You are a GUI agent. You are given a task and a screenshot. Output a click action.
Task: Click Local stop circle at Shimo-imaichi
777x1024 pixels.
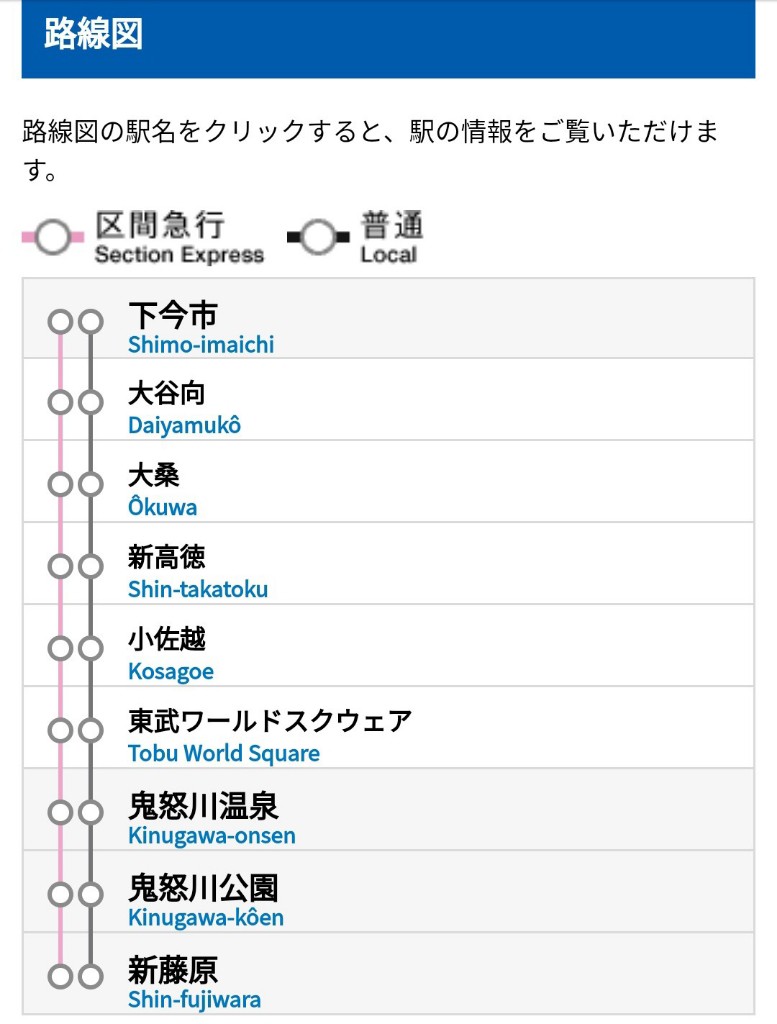(91, 322)
